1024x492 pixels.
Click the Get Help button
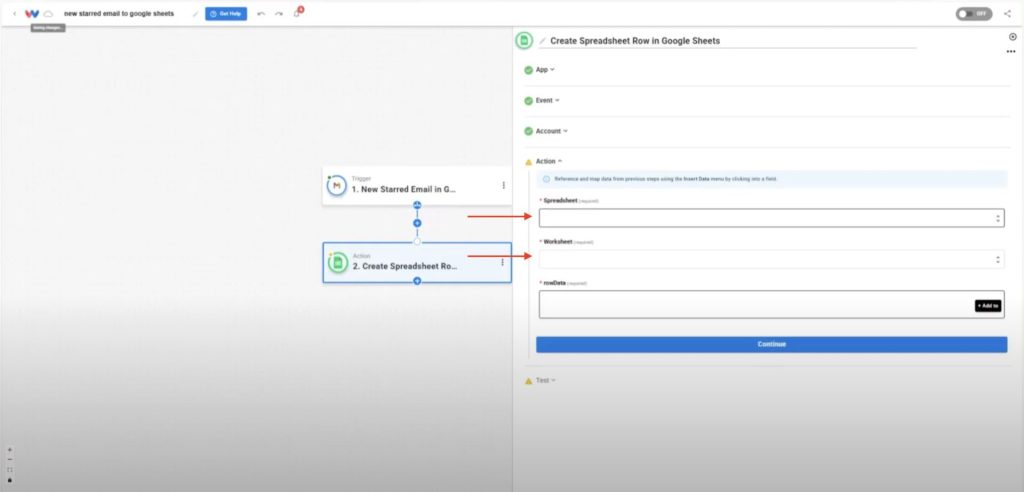point(226,14)
